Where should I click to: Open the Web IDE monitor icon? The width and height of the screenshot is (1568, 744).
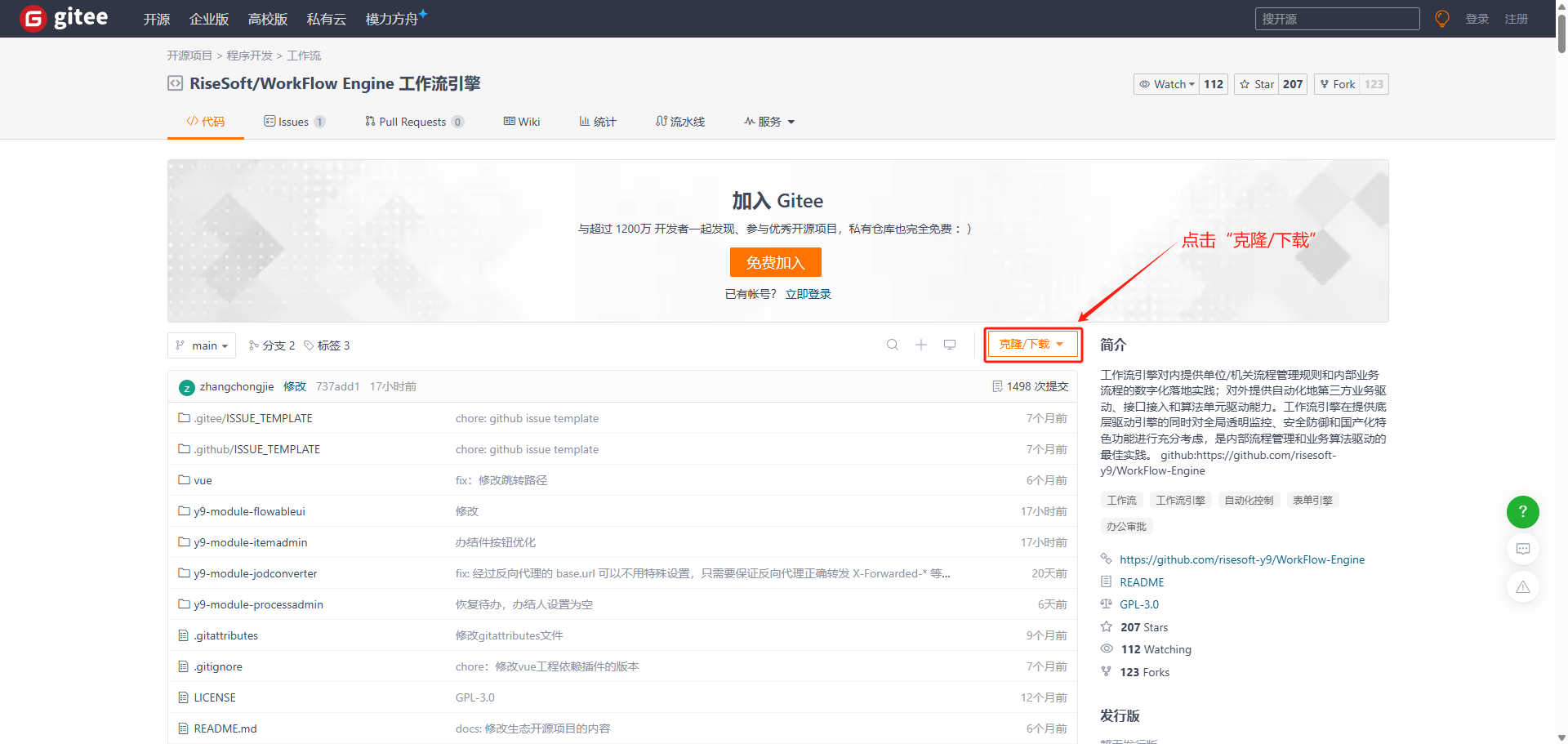950,345
